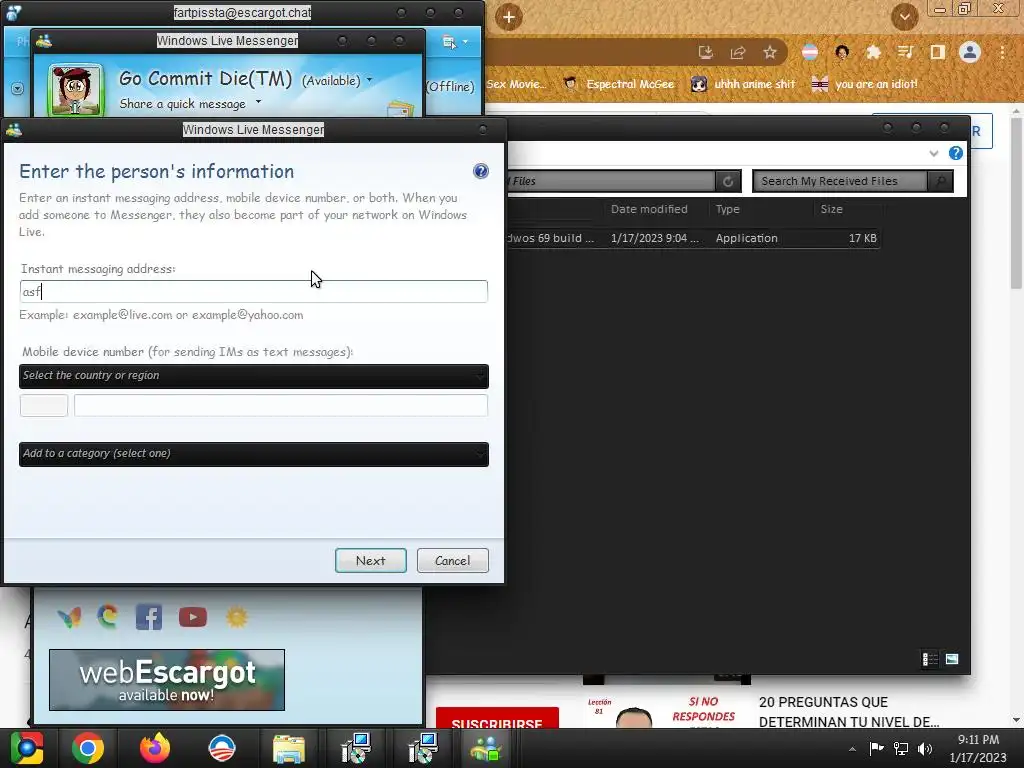This screenshot has width=1024, height=768.
Task: Click the network tray icon
Action: 901,748
